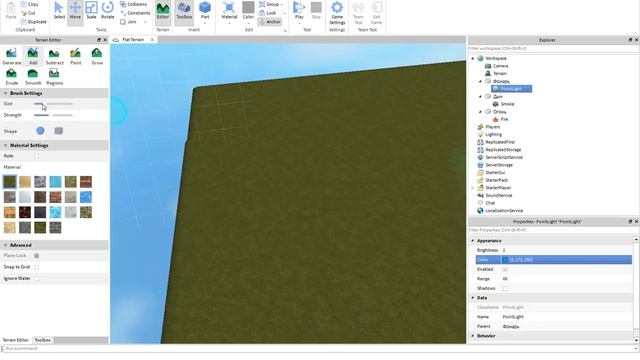Insert a new Part
640x360 pixels.
coord(205,11)
